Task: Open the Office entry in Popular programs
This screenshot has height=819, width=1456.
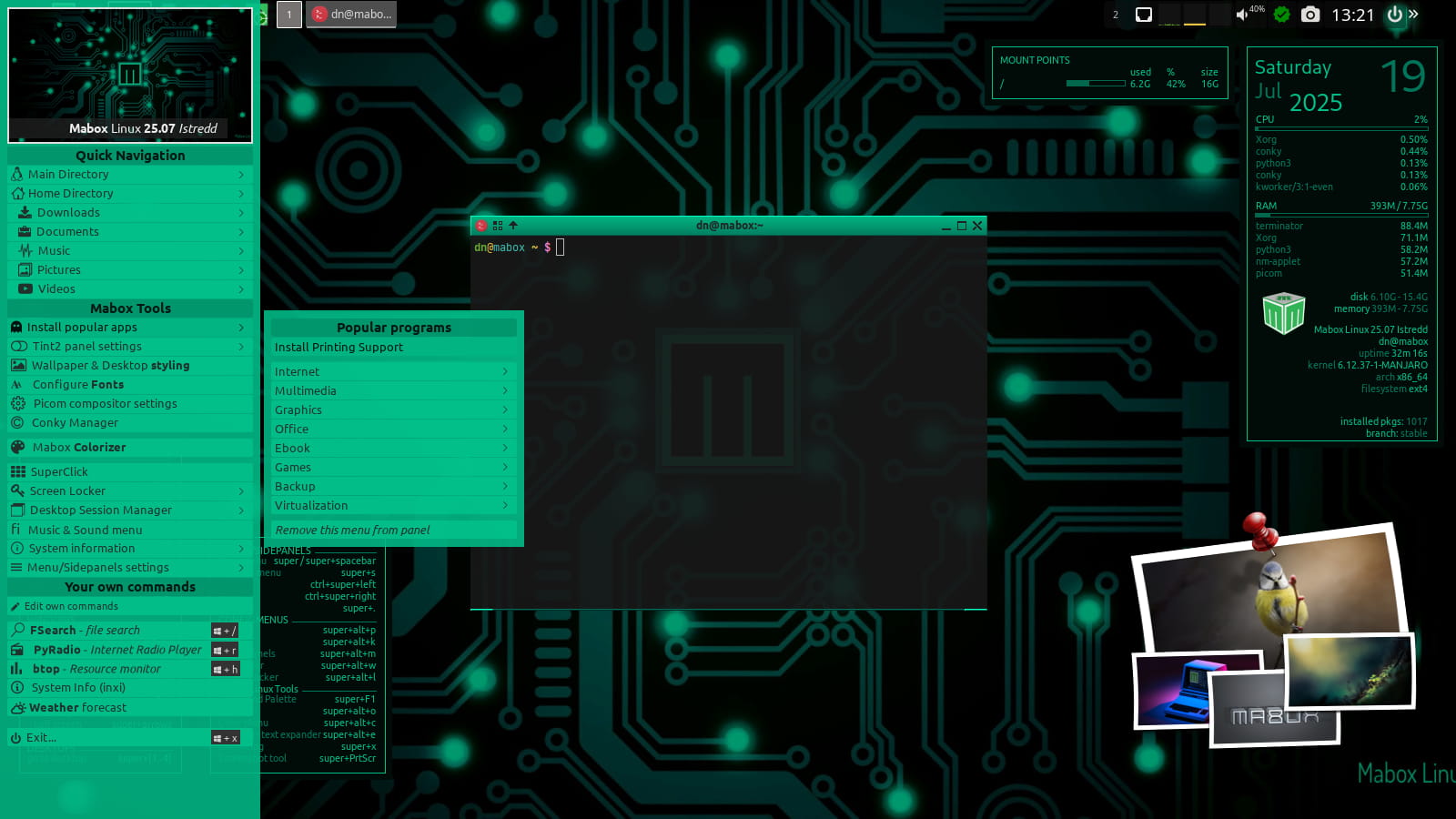Action: [393, 429]
